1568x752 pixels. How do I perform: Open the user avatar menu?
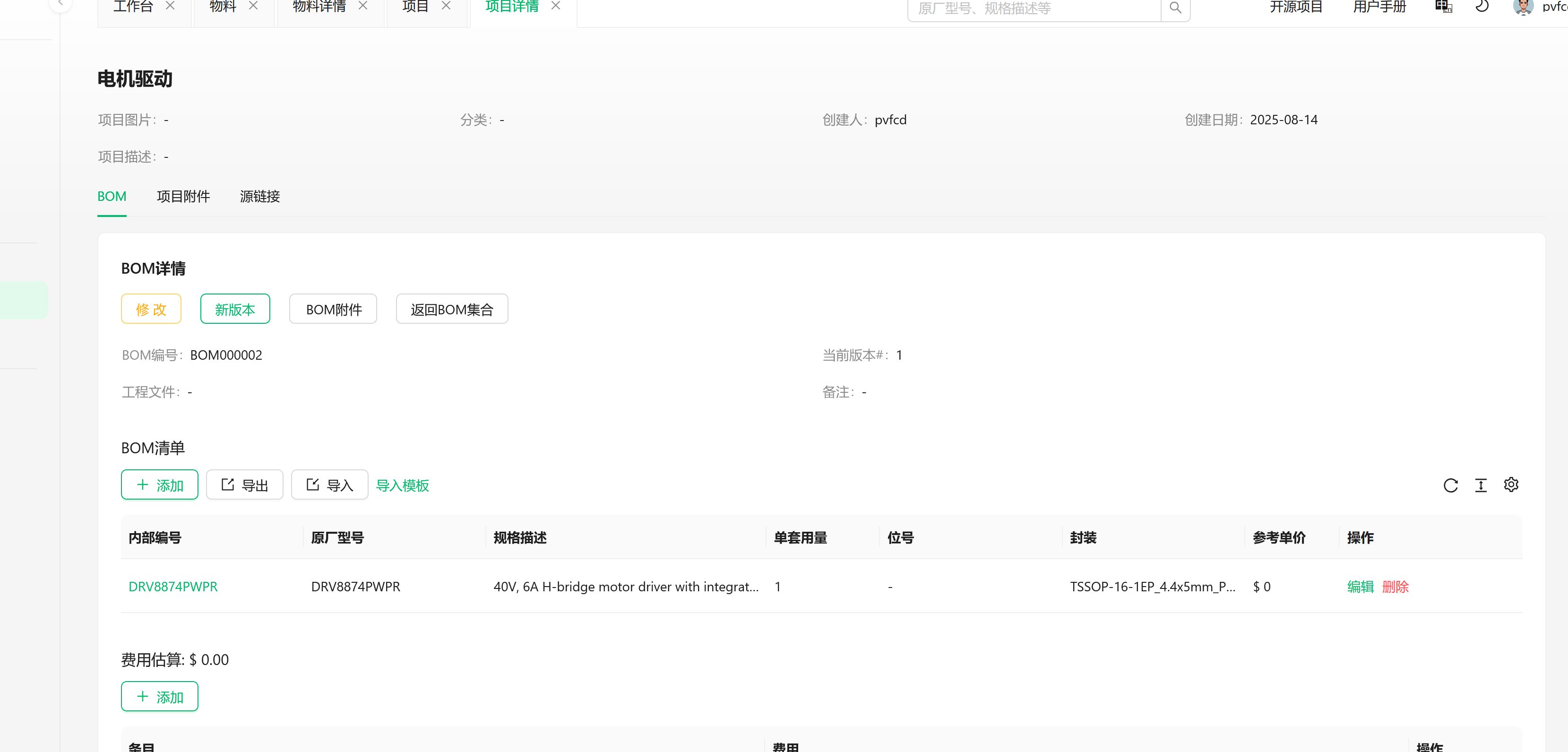point(1523,7)
